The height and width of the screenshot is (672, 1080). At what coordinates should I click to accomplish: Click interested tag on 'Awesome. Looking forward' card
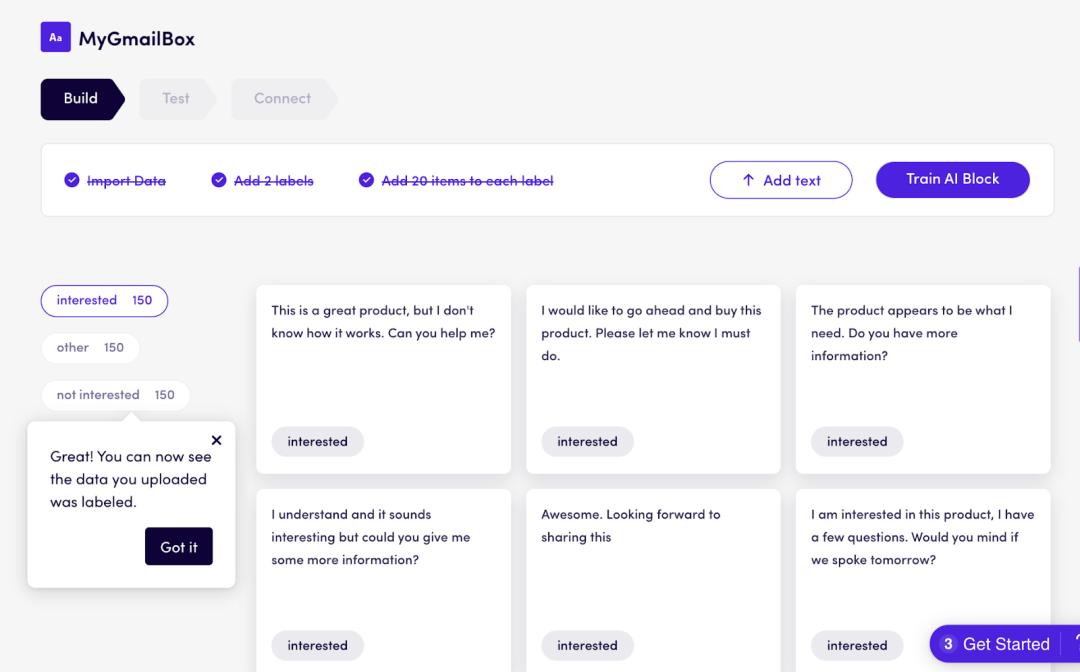tap(587, 645)
